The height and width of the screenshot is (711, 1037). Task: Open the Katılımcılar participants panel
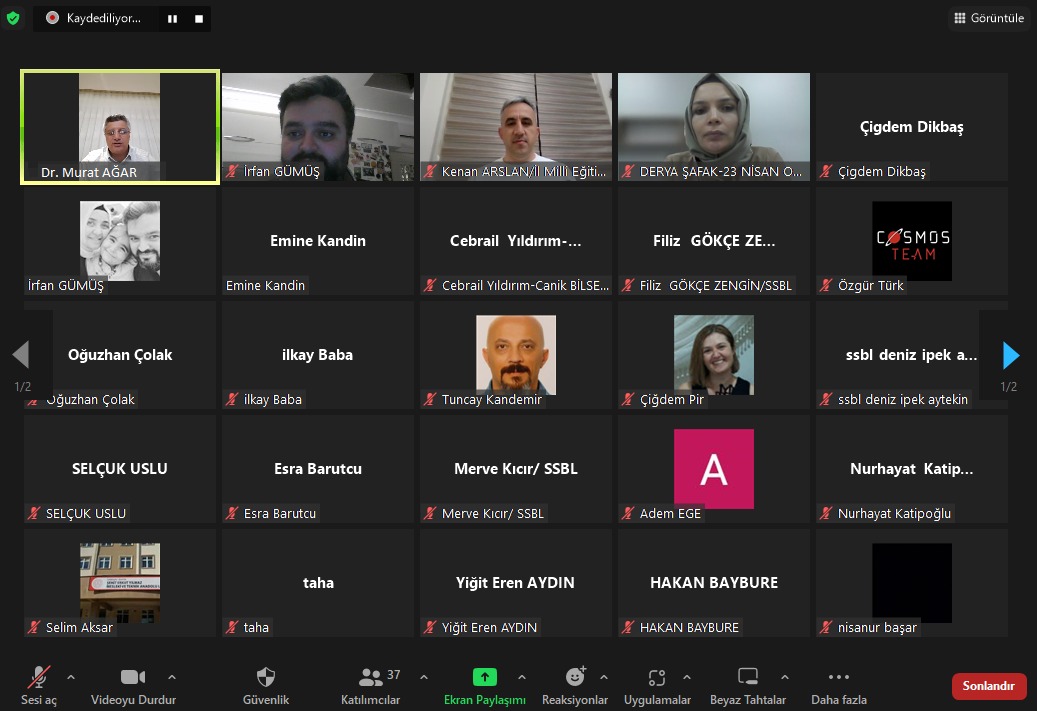click(370, 686)
